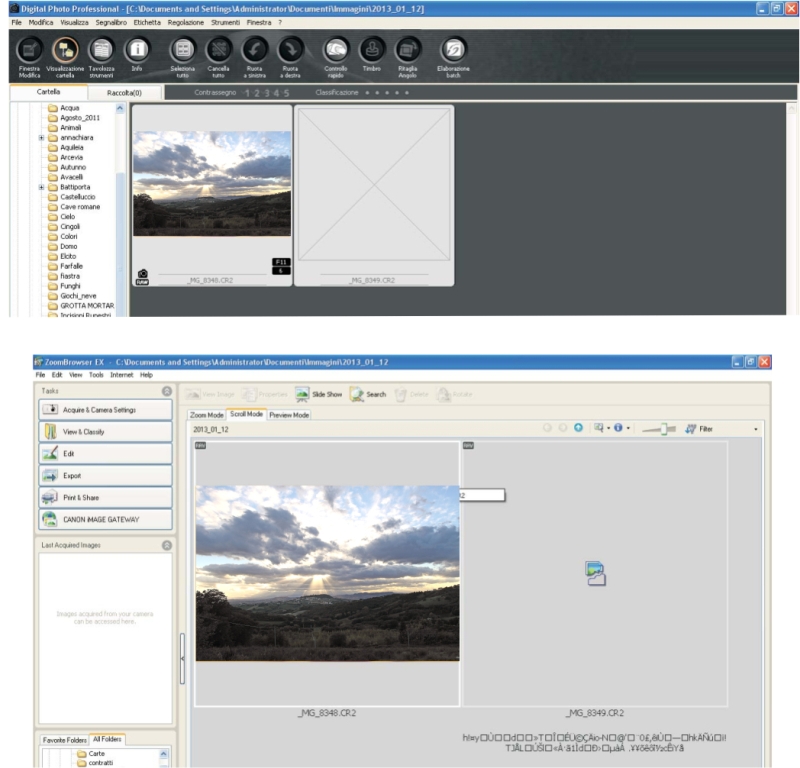Select _MG_8348.CR2 sky image in ZoomBrowser
The width and height of the screenshot is (800, 768).
[328, 573]
